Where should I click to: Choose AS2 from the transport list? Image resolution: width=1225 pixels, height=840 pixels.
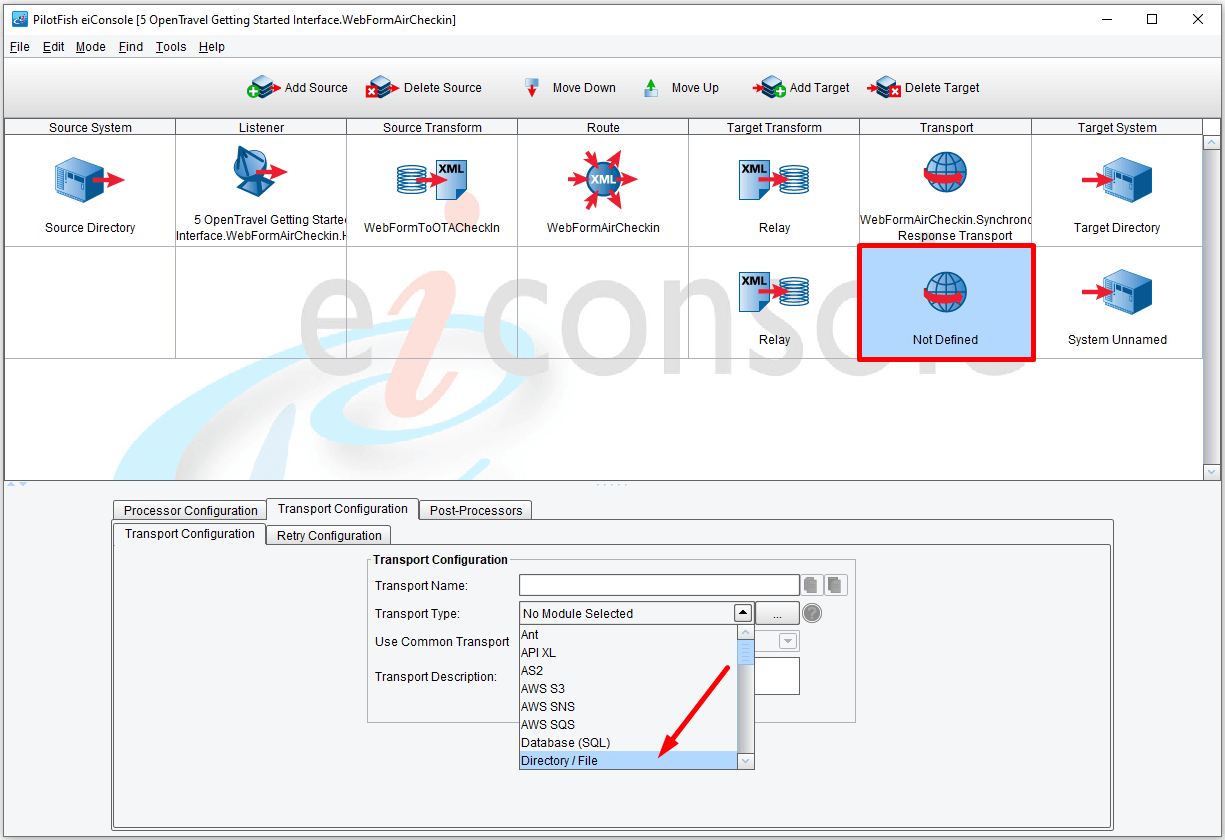(x=628, y=670)
